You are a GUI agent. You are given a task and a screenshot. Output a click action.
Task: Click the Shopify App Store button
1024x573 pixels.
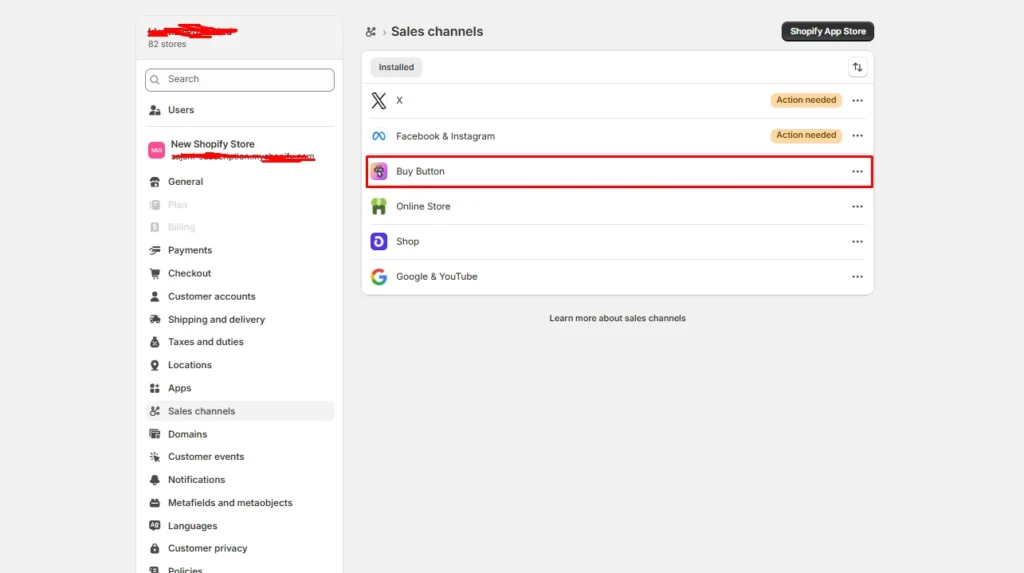click(827, 31)
